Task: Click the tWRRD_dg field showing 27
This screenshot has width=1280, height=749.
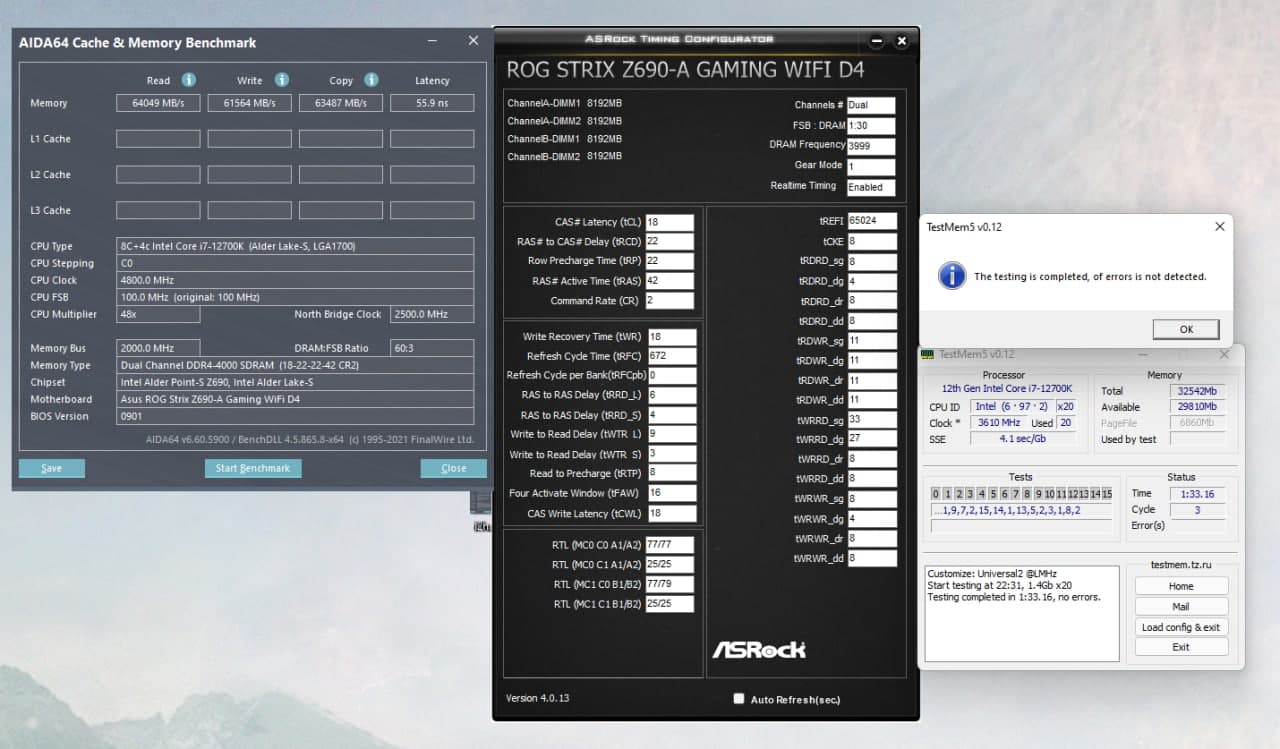Action: 872,440
